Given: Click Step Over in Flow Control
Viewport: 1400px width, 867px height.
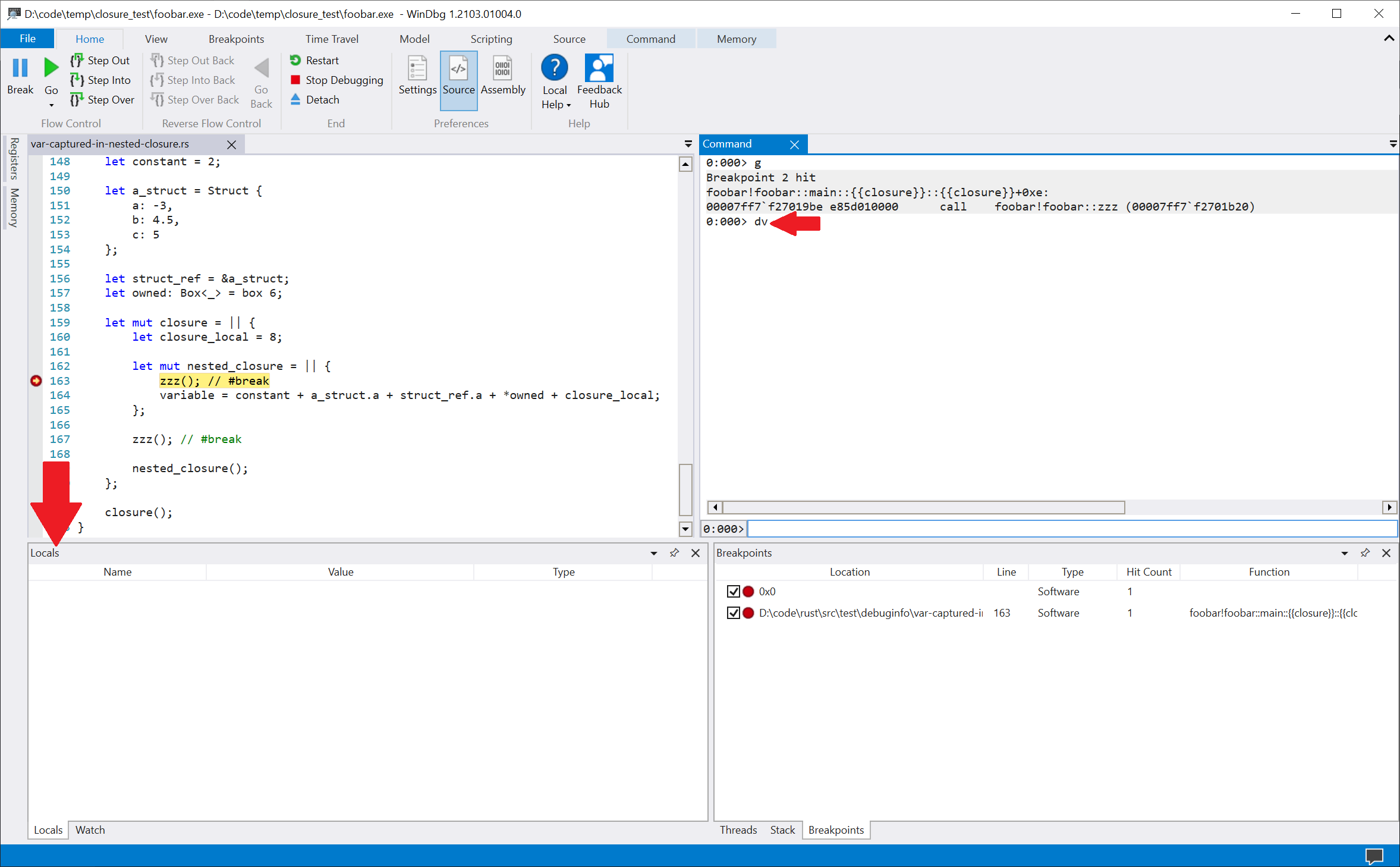Looking at the screenshot, I should pyautogui.click(x=102, y=99).
